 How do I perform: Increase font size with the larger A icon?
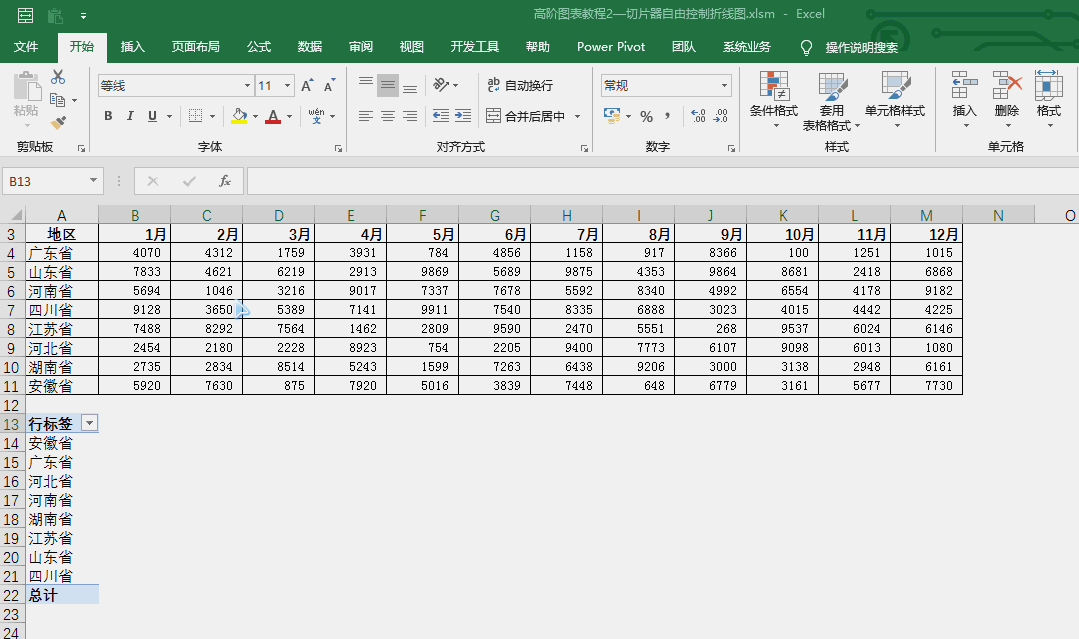307,85
